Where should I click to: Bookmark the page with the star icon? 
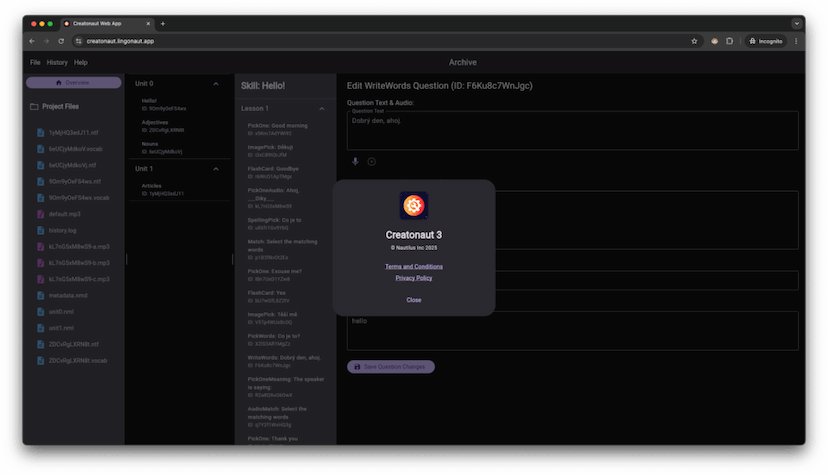tap(694, 41)
